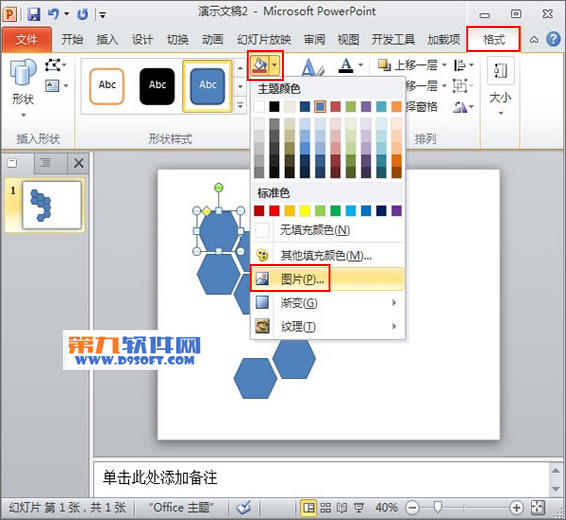Open the 文件 menu
Image resolution: width=566 pixels, height=520 pixels.
click(27, 39)
